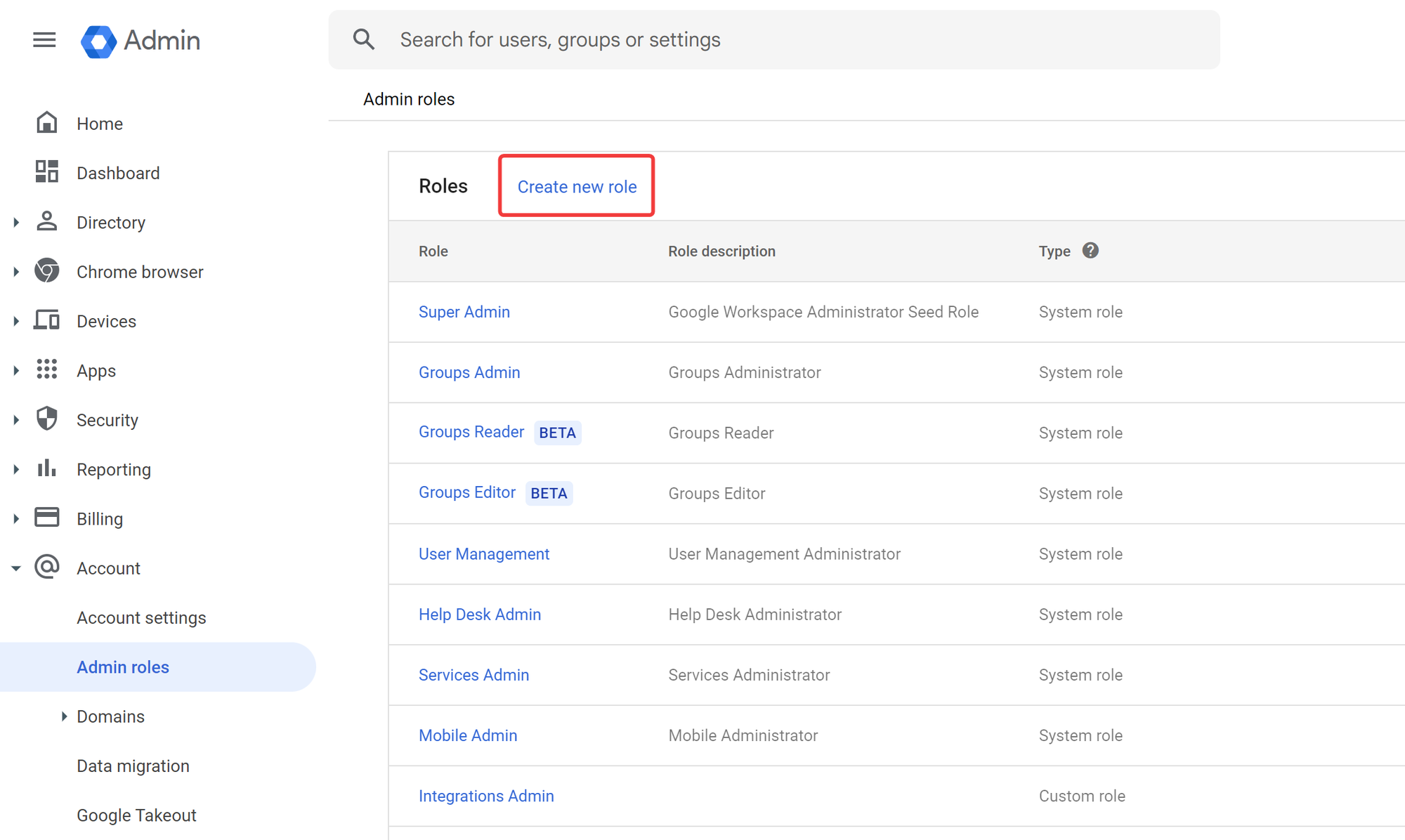The width and height of the screenshot is (1405, 840).
Task: Expand the Devices section arrow
Action: pos(16,321)
